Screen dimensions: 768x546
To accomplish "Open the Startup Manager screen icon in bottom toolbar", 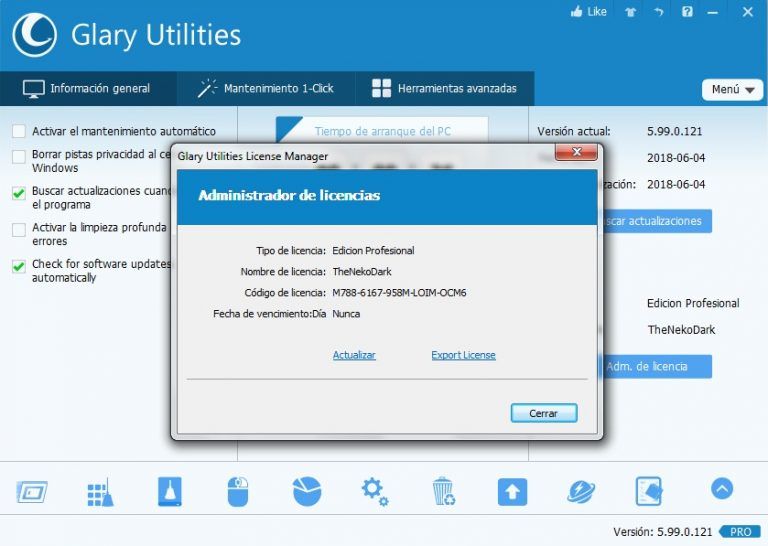I will pyautogui.click(x=32, y=492).
